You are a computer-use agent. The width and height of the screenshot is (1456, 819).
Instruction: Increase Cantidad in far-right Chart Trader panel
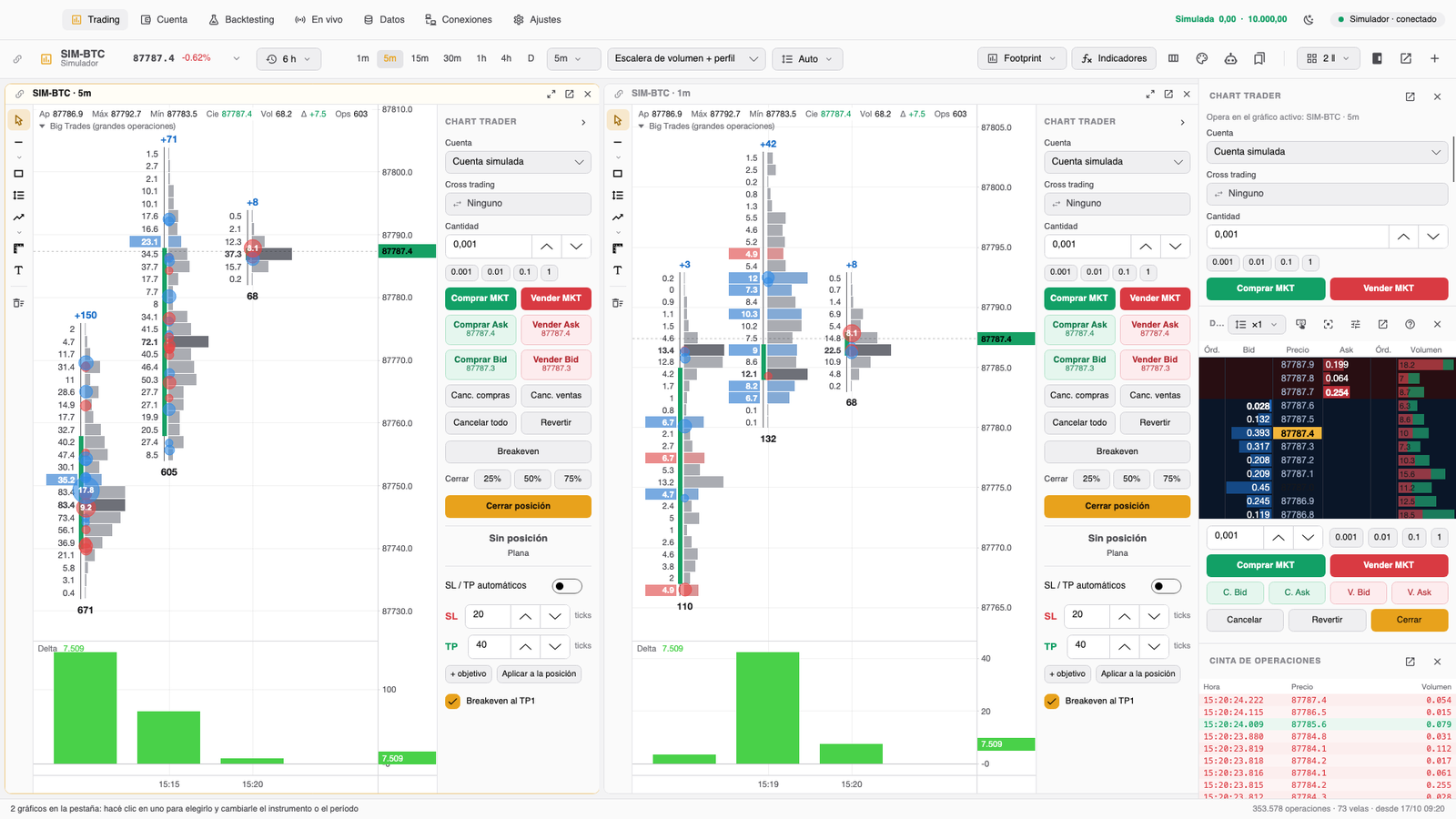[1403, 236]
